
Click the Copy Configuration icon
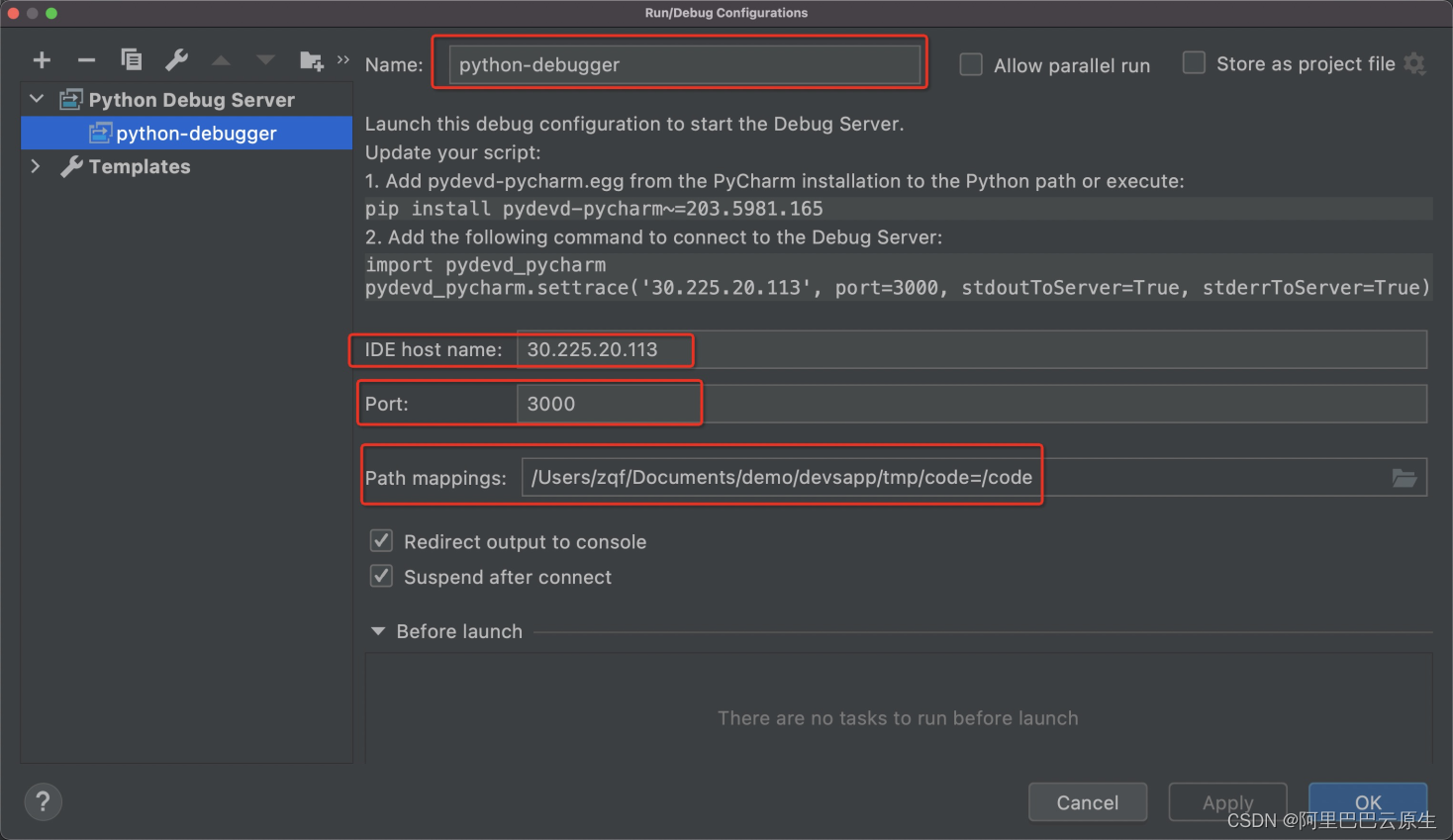(x=131, y=60)
